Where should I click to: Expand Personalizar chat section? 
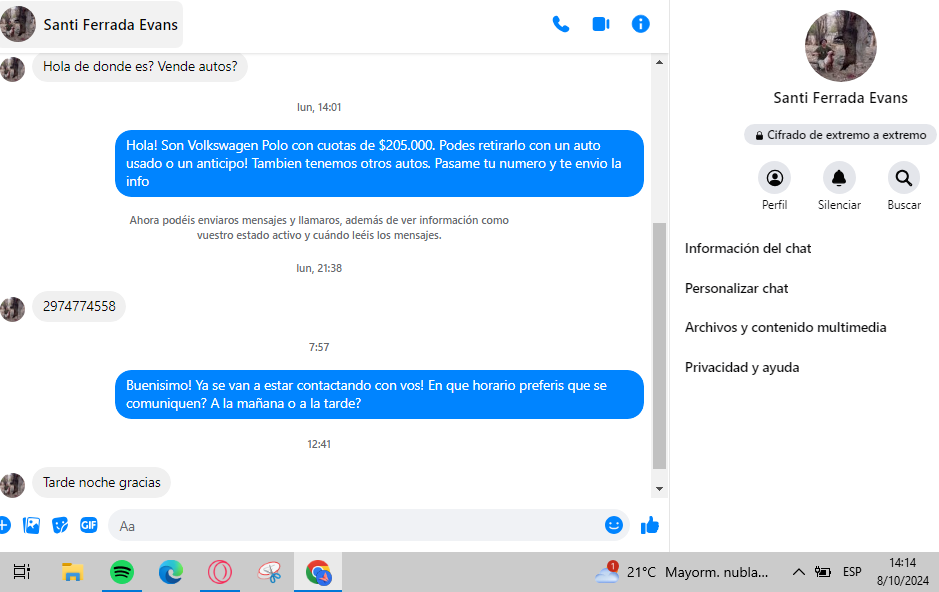coord(737,288)
